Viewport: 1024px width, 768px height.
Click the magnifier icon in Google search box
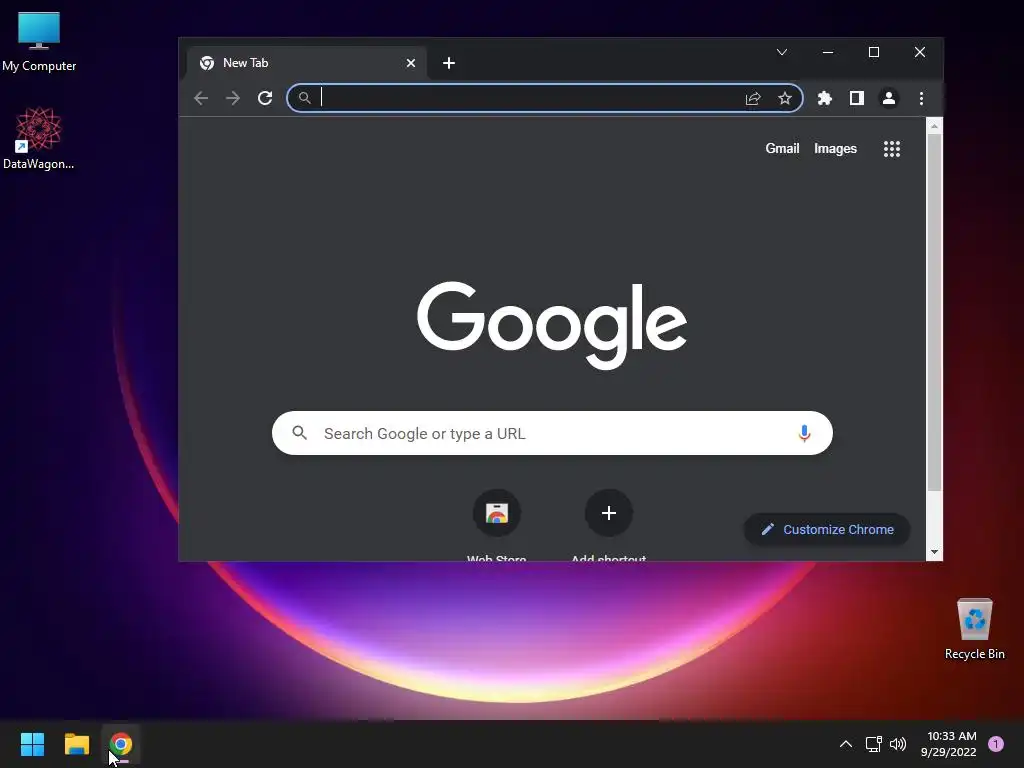point(300,432)
